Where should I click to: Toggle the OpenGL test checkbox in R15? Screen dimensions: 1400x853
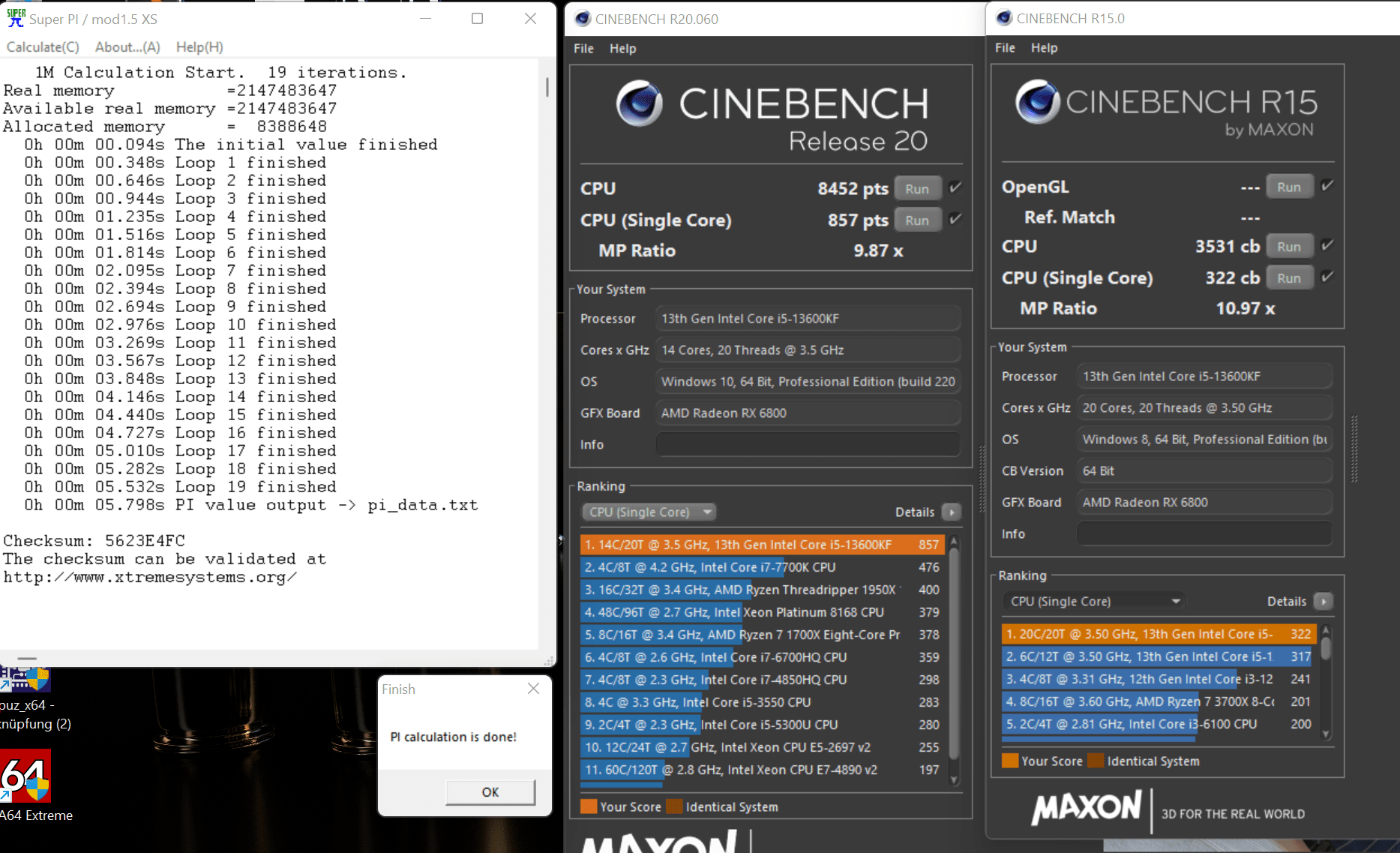(x=1327, y=185)
